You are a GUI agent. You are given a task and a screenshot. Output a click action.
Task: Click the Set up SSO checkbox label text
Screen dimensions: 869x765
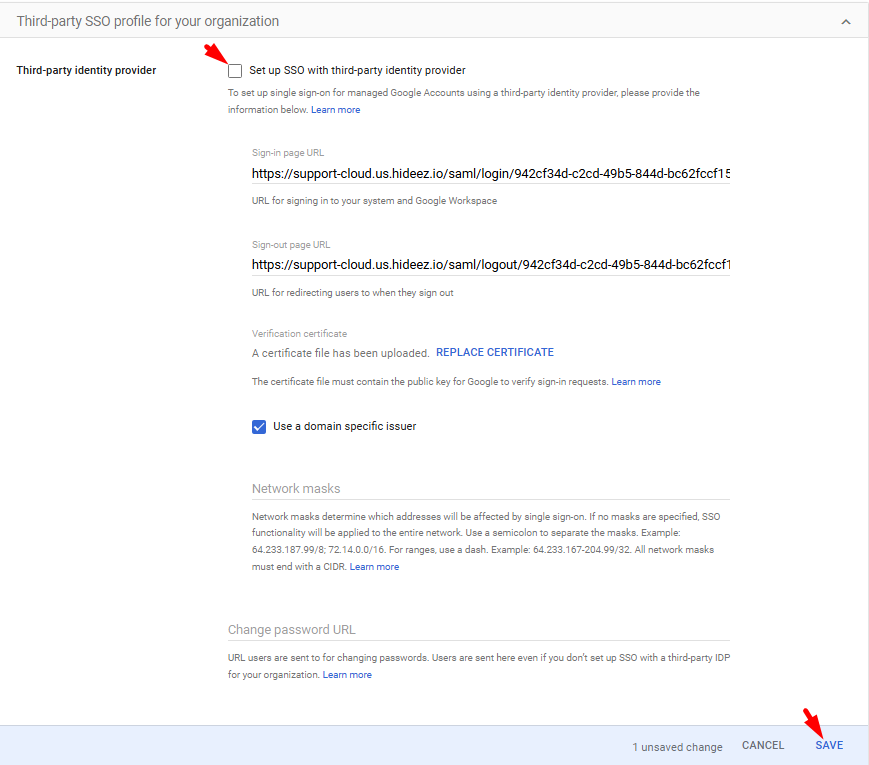pos(357,71)
